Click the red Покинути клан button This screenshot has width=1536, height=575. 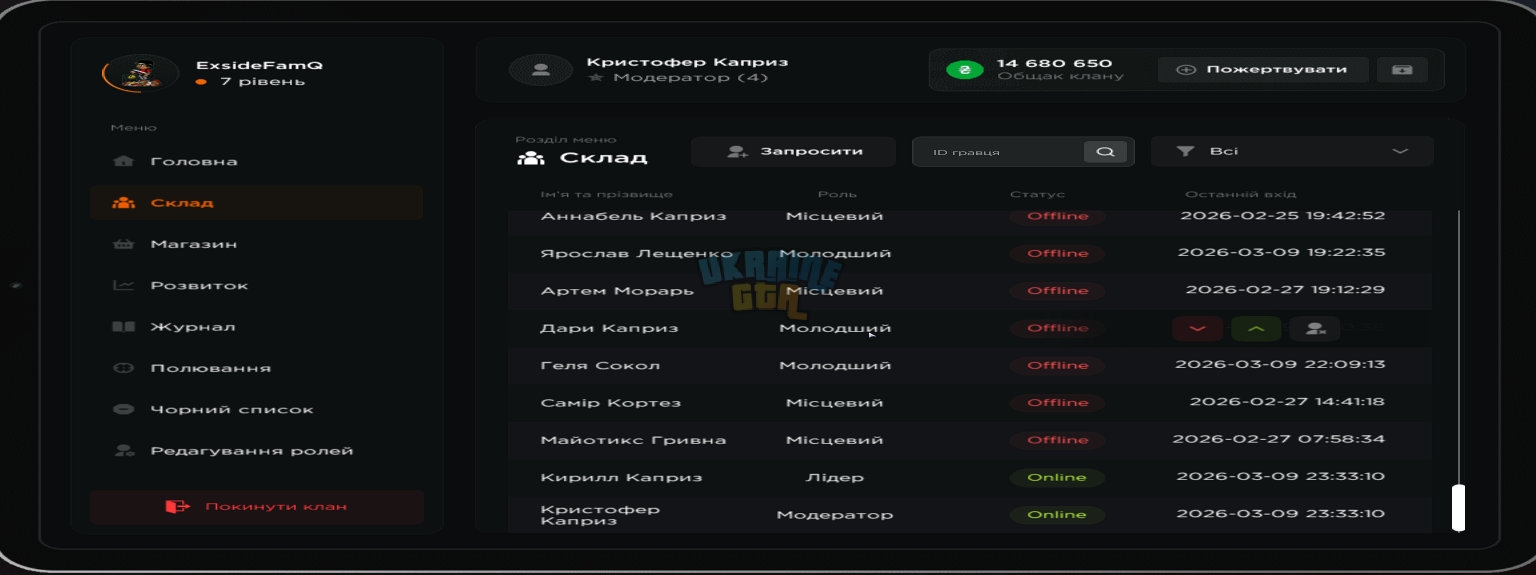[257, 507]
